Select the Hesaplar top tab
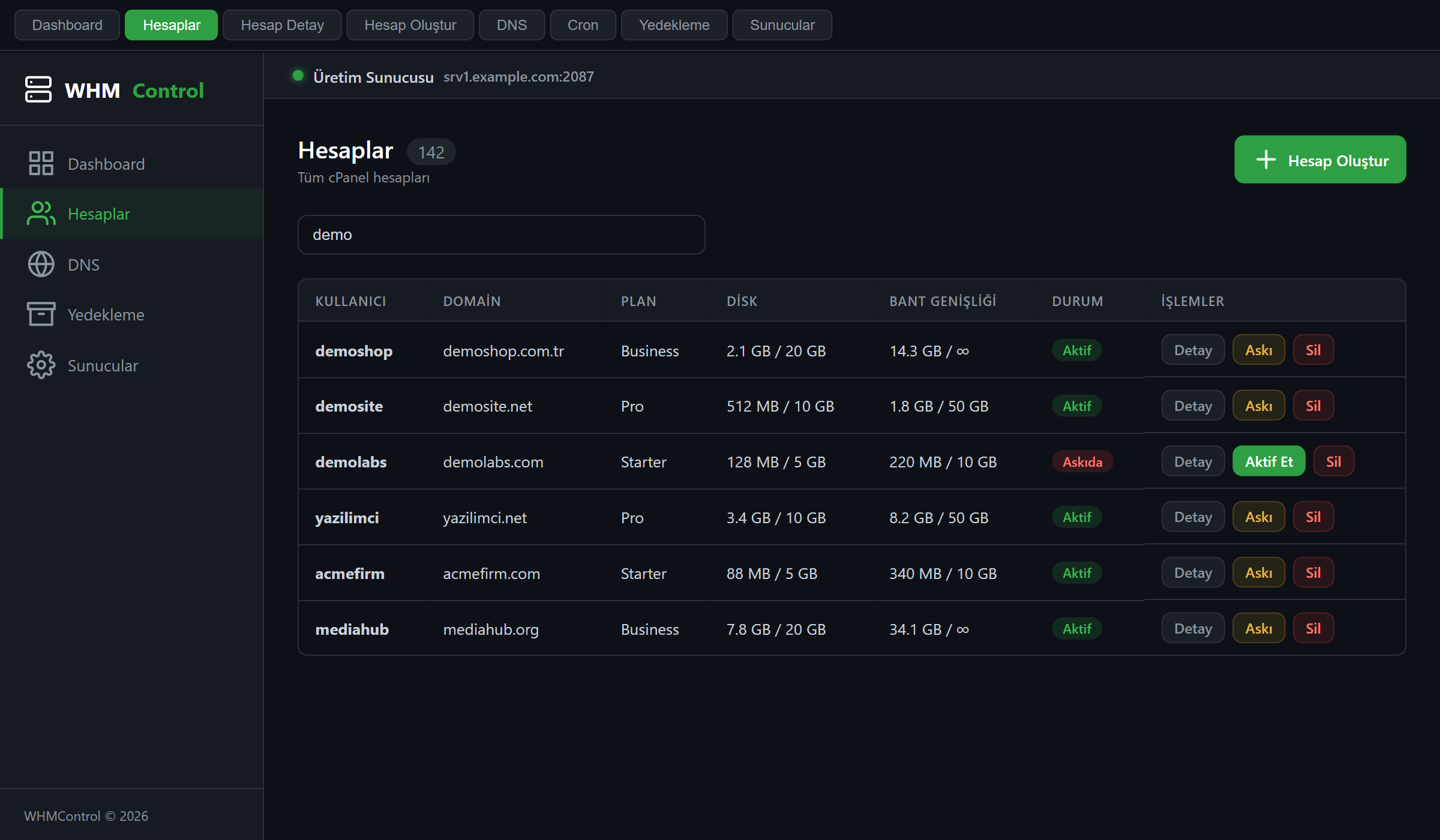 click(x=172, y=25)
